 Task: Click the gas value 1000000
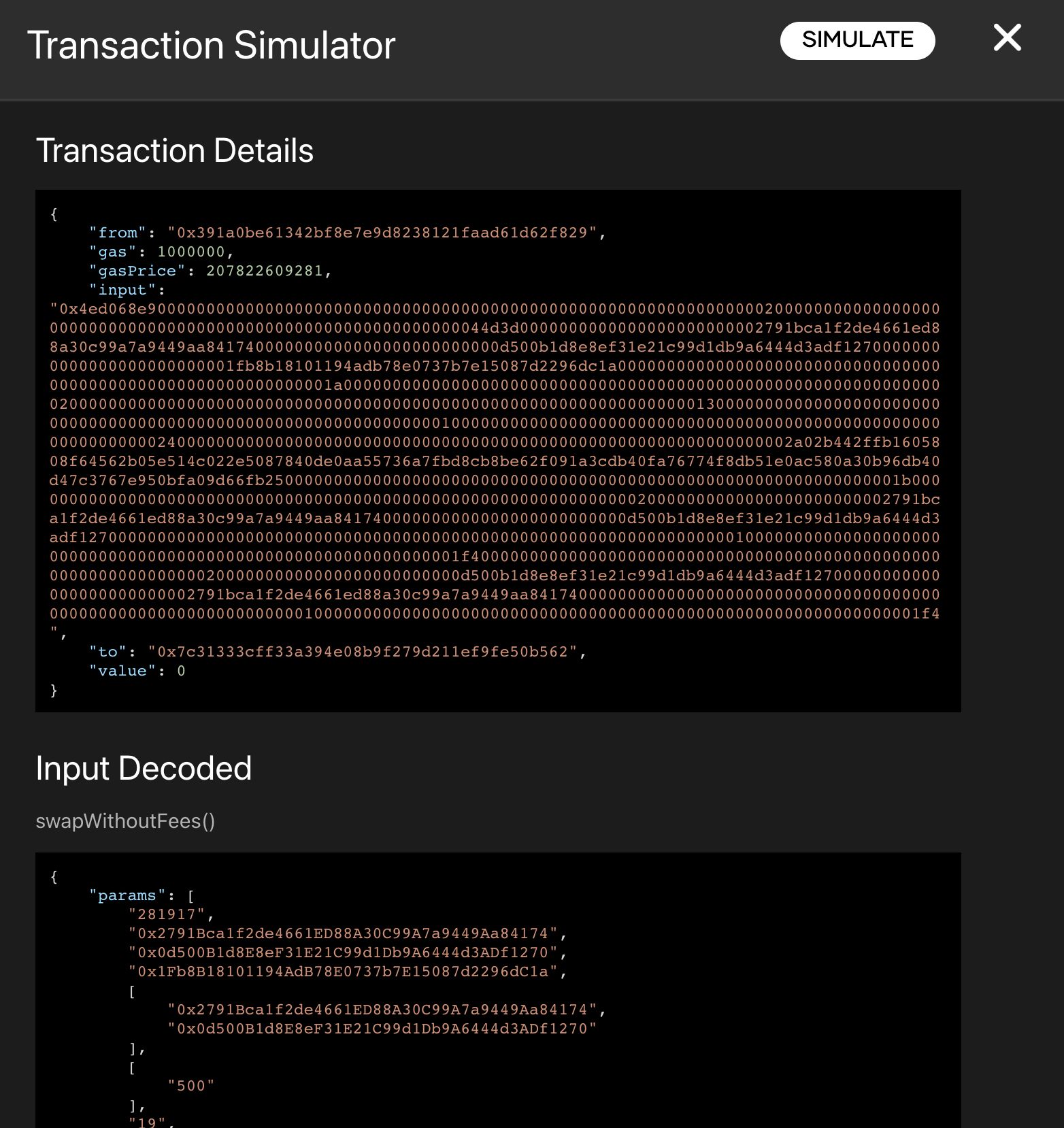click(191, 252)
